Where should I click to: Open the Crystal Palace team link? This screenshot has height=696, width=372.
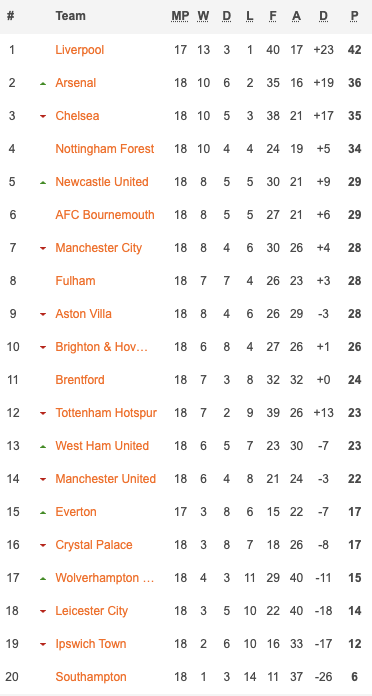point(94,545)
